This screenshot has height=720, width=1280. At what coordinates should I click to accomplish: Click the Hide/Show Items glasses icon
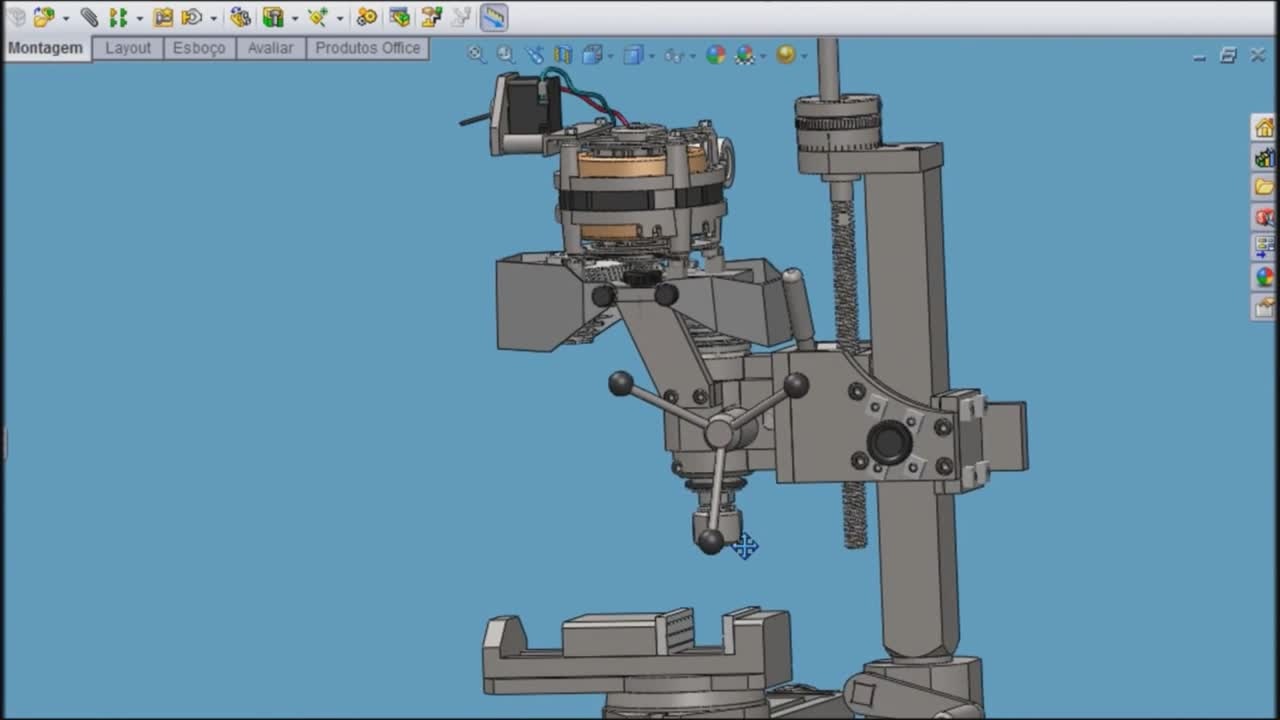[x=674, y=55]
